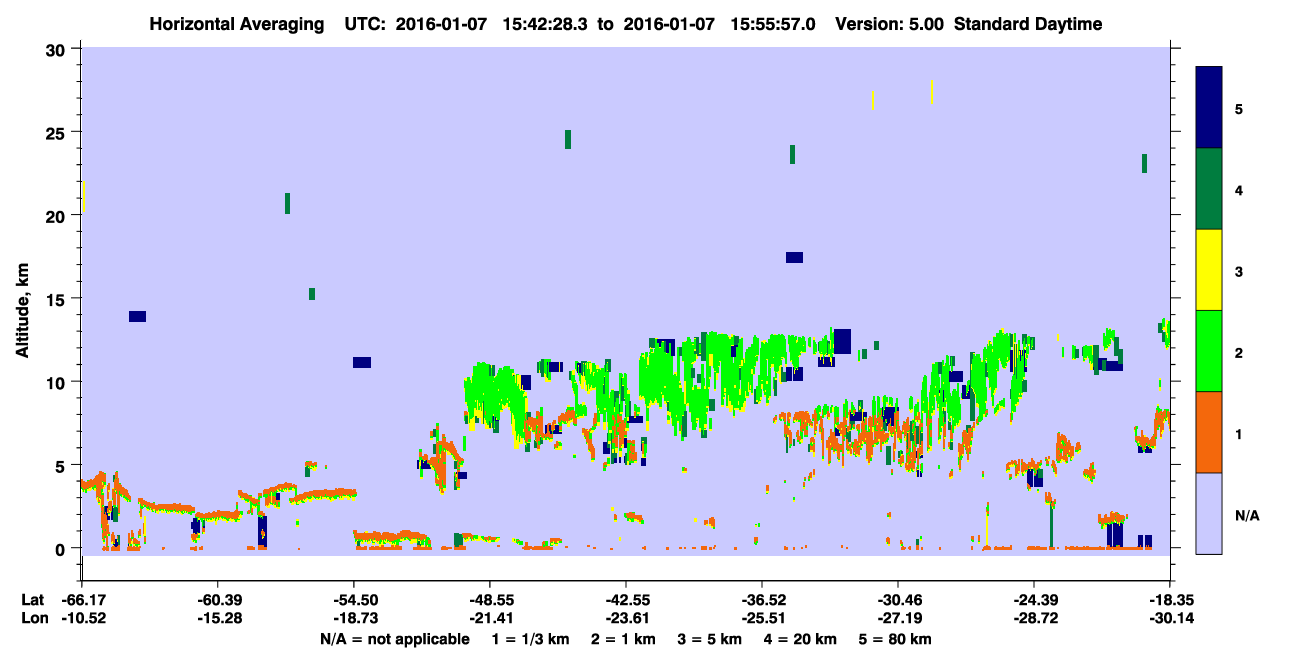Click the lavender N/A colorbar segment
Image resolution: width=1300 pixels, height=667 pixels.
pyautogui.click(x=1209, y=513)
